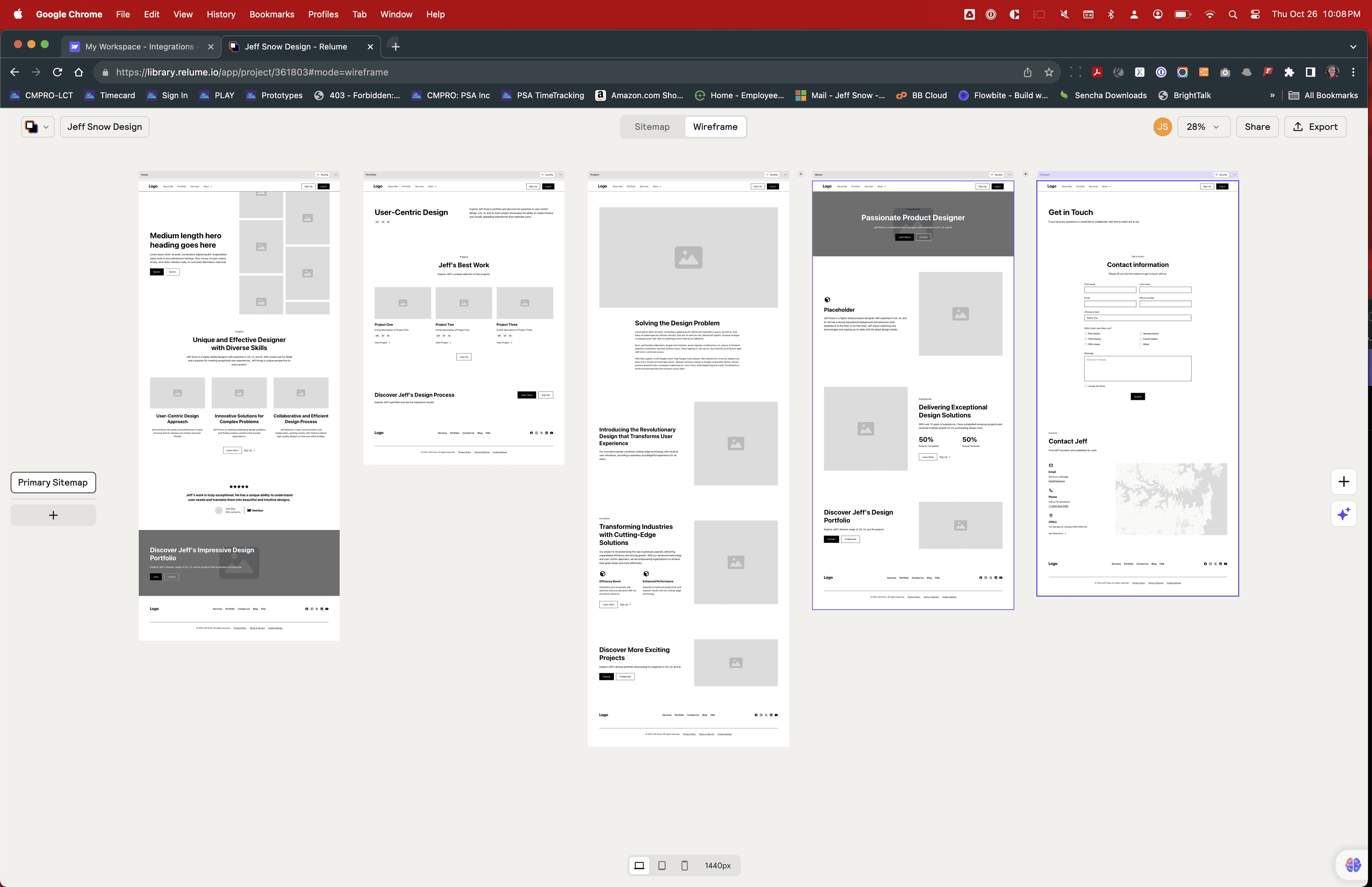
Task: Click Submit on the Contact form
Action: point(1138,396)
